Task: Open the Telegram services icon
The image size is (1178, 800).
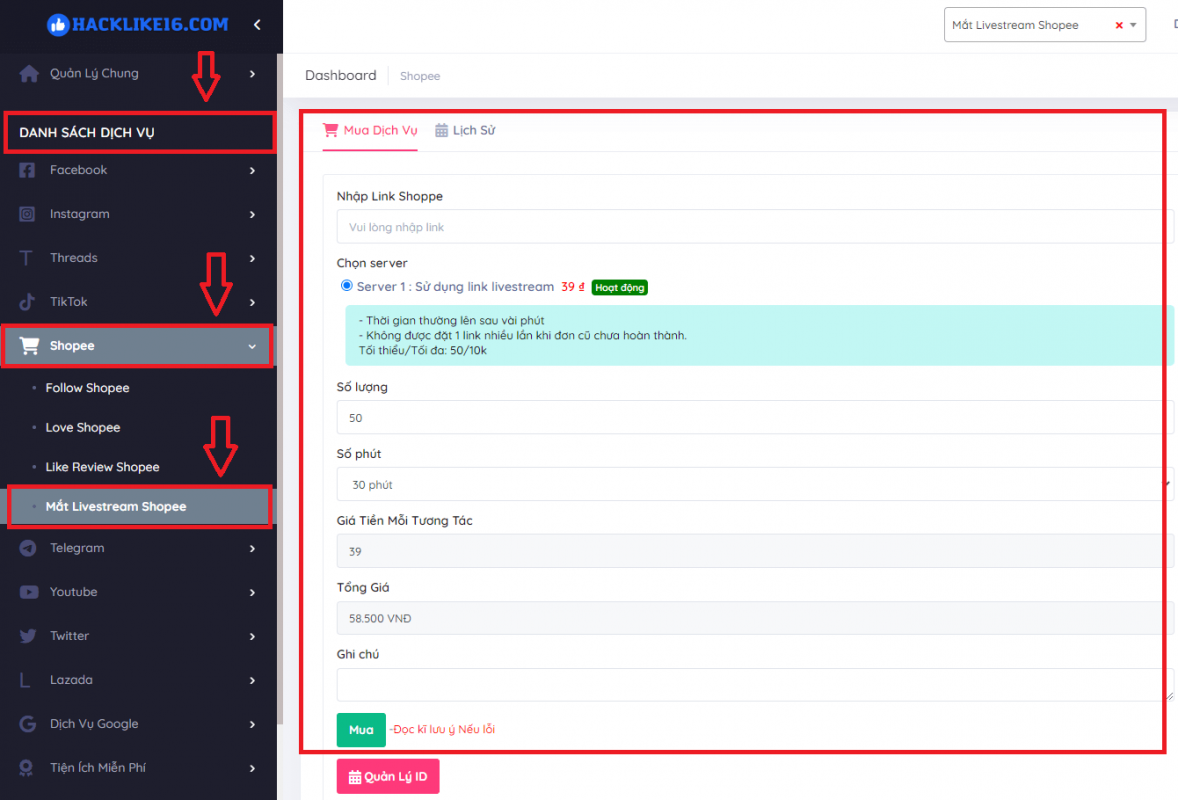Action: pyautogui.click(x=27, y=548)
